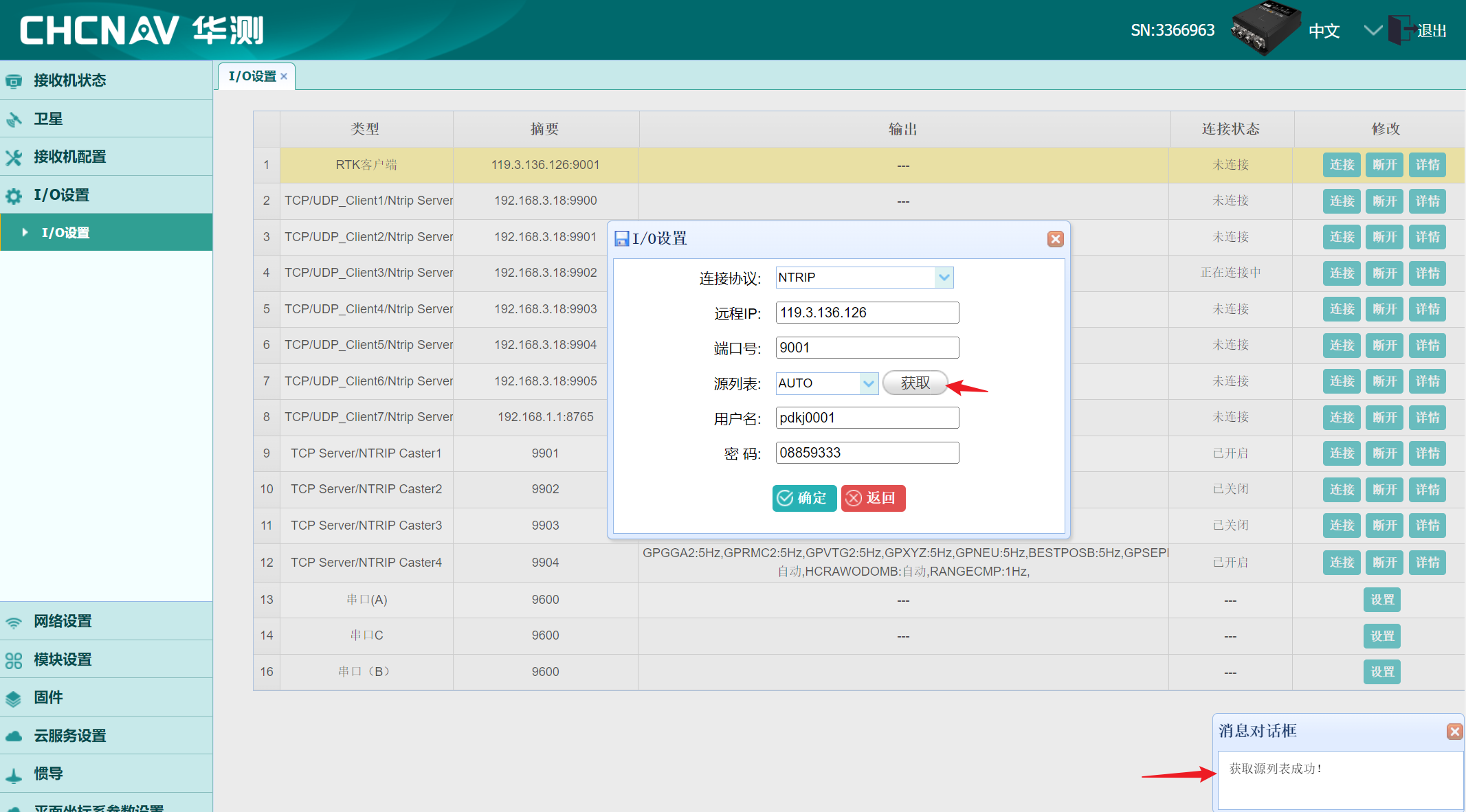Open 卫星 satellite menu

106,119
